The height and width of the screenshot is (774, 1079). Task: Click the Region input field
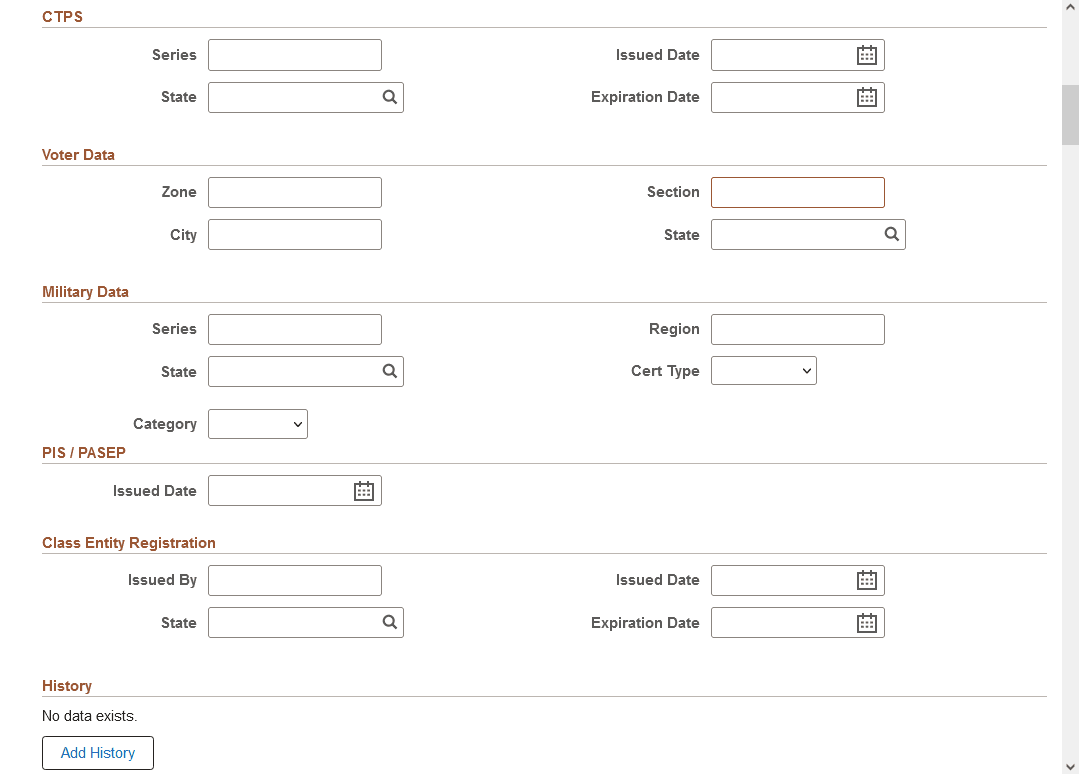pyautogui.click(x=797, y=329)
